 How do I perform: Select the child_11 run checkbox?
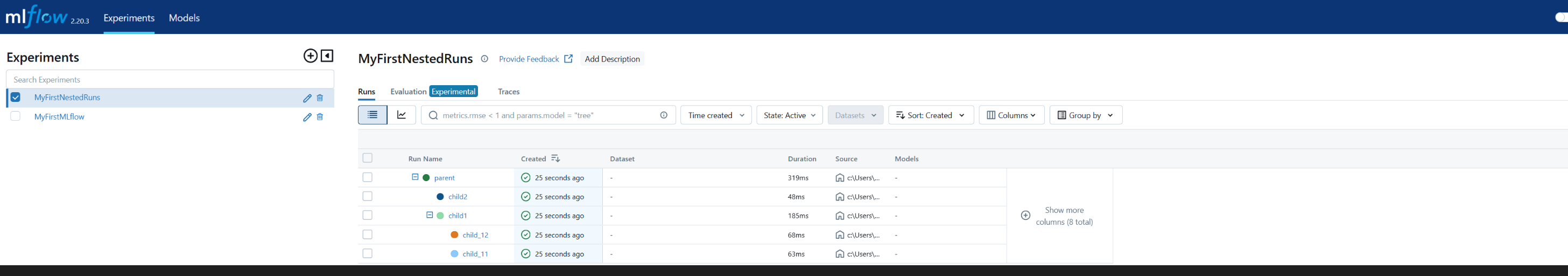click(368, 253)
